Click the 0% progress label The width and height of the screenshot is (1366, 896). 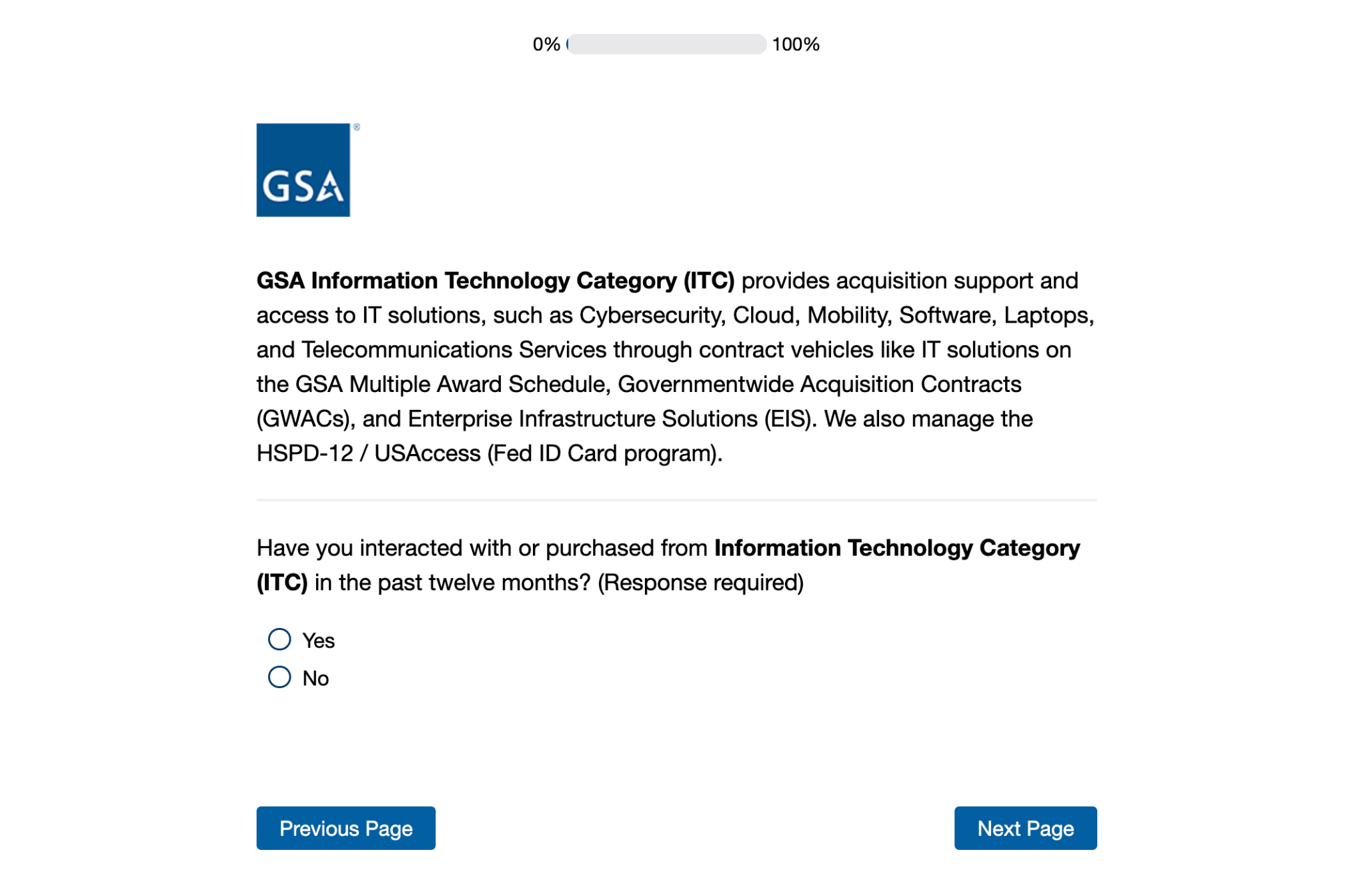(546, 45)
